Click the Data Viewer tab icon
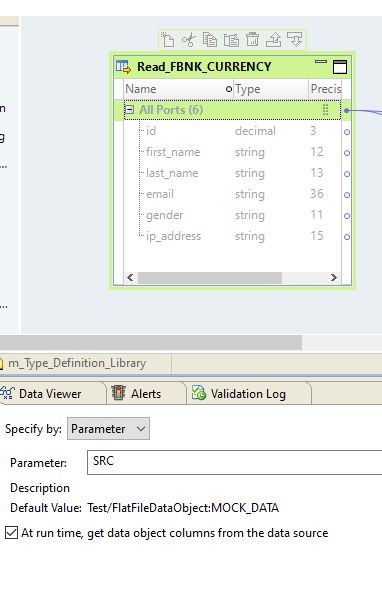 click(7, 393)
